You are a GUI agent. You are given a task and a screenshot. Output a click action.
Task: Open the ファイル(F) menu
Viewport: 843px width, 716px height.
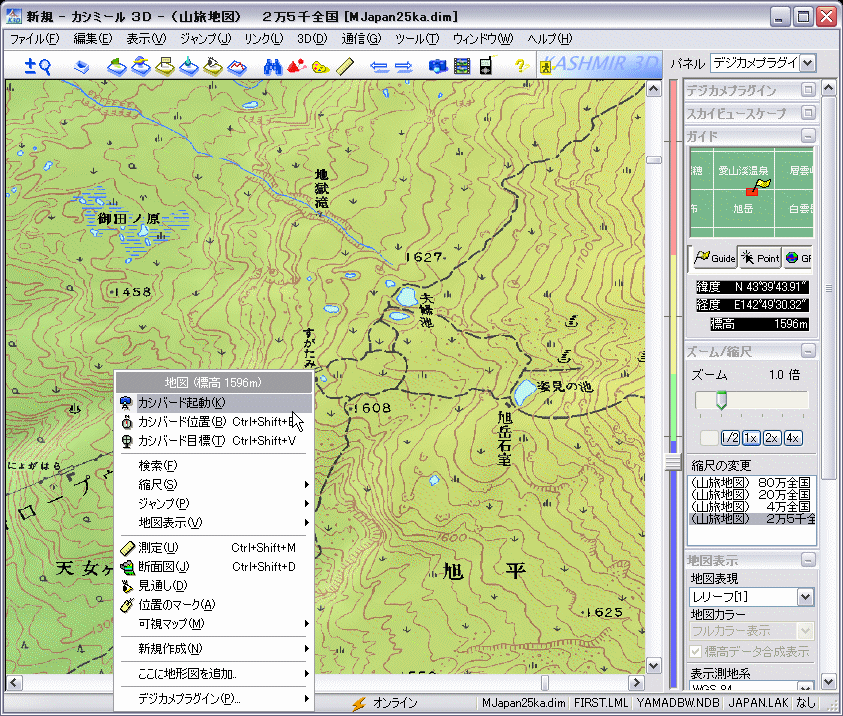pyautogui.click(x=34, y=39)
